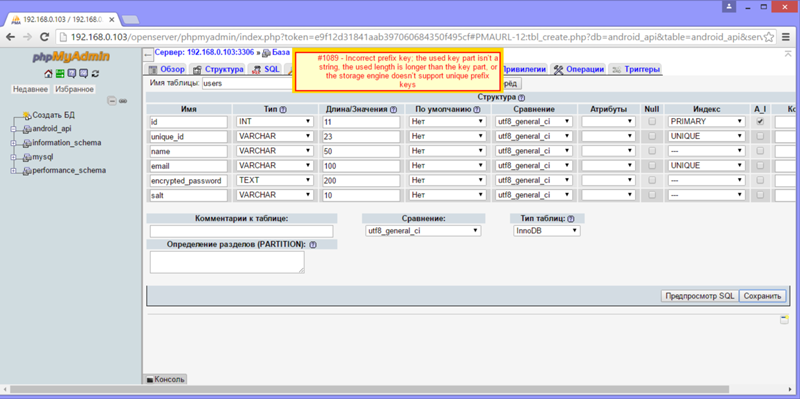Reload the navigation panel with refresh icon
800x399 pixels.
[x=95, y=73]
